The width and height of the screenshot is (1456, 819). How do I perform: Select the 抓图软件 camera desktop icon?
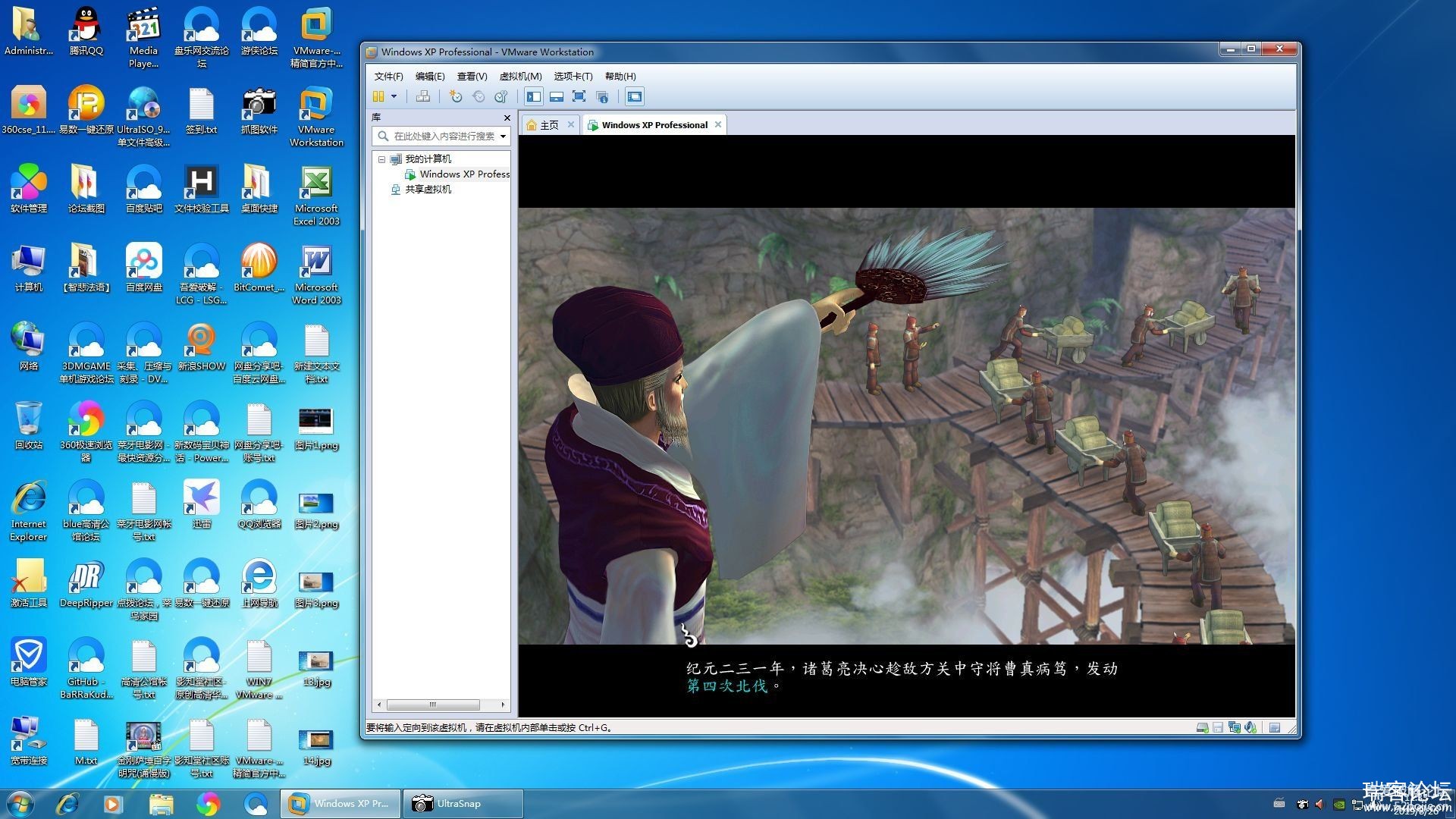(259, 111)
